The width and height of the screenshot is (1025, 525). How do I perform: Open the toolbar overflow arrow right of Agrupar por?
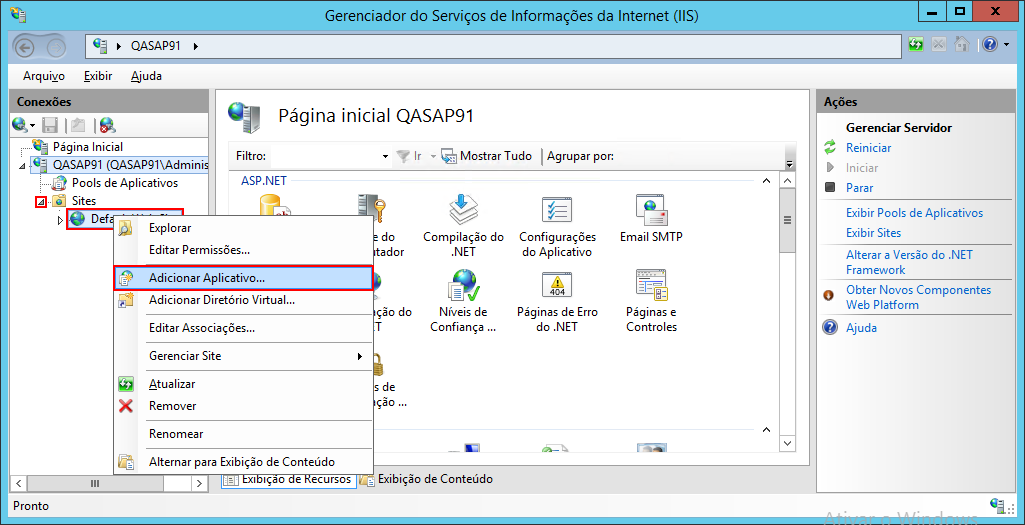[789, 162]
